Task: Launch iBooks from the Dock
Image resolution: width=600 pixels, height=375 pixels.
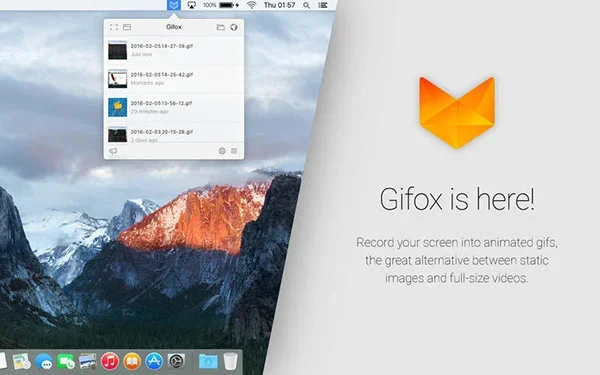Action: pyautogui.click(x=132, y=361)
